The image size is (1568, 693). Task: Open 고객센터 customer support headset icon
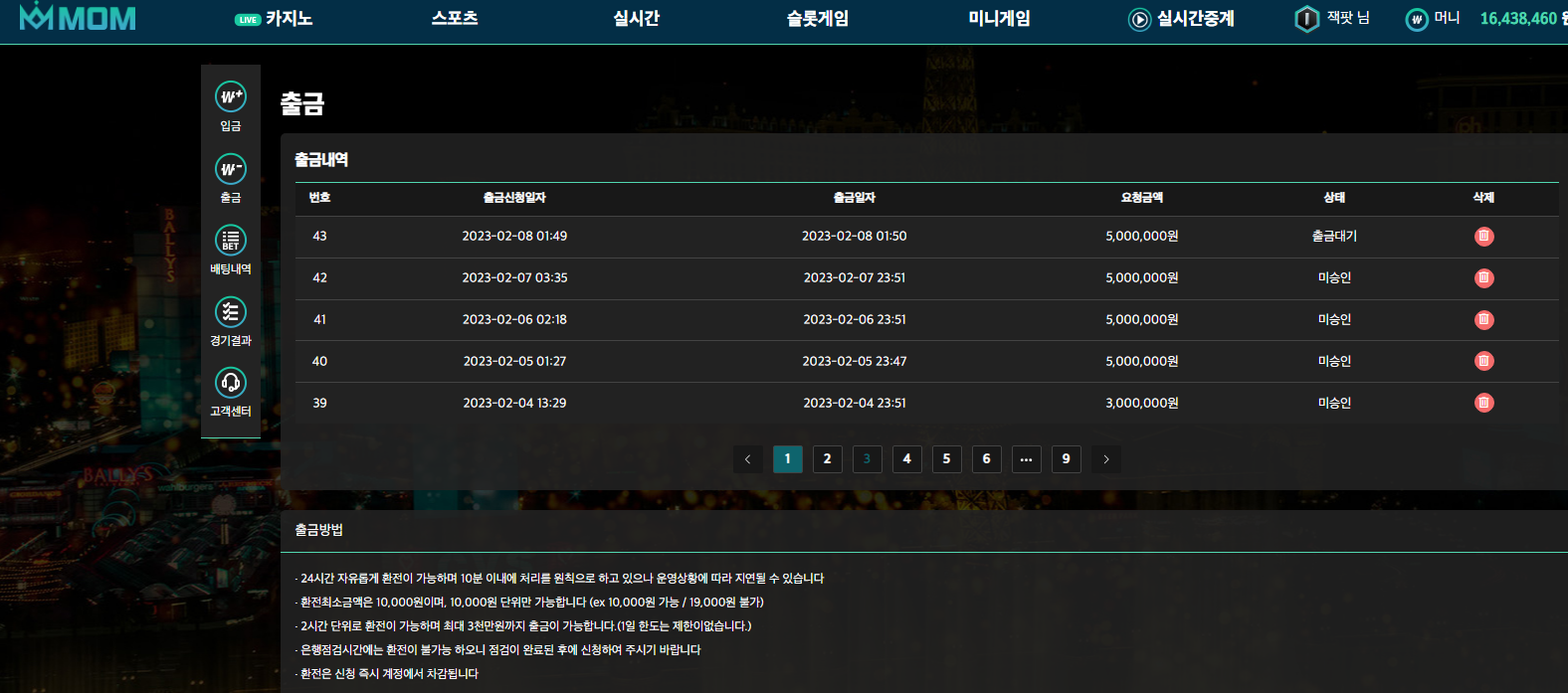[231, 383]
